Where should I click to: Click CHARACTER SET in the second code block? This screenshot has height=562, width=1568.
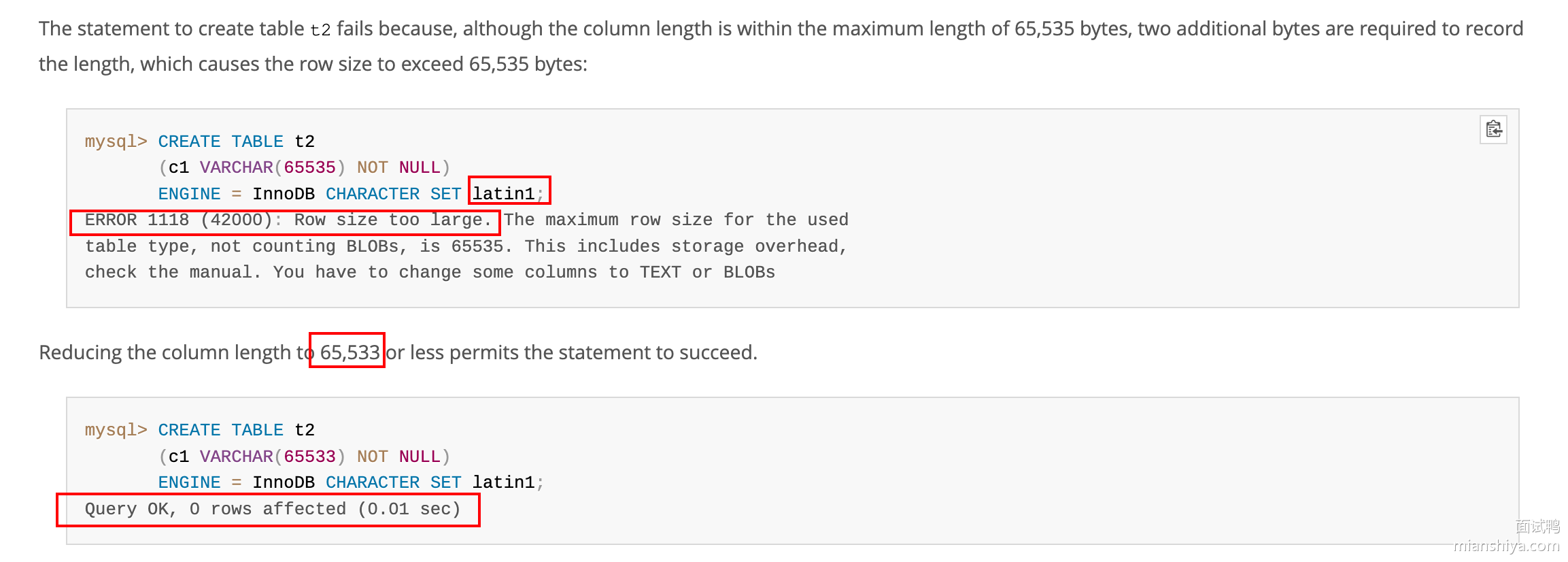[x=393, y=482]
